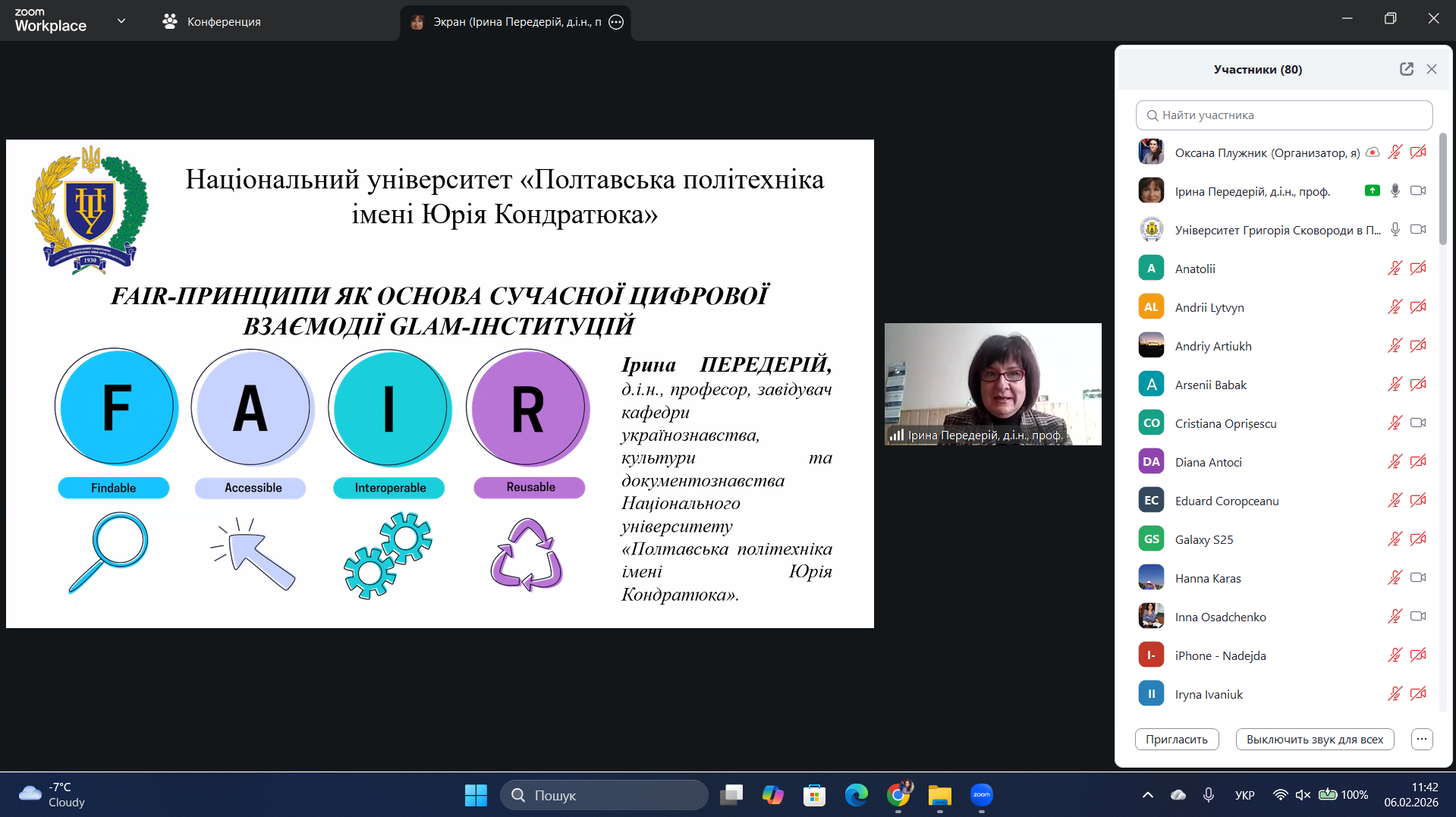Toggle Ірина Передерій's microphone
The image size is (1456, 817).
1395,191
